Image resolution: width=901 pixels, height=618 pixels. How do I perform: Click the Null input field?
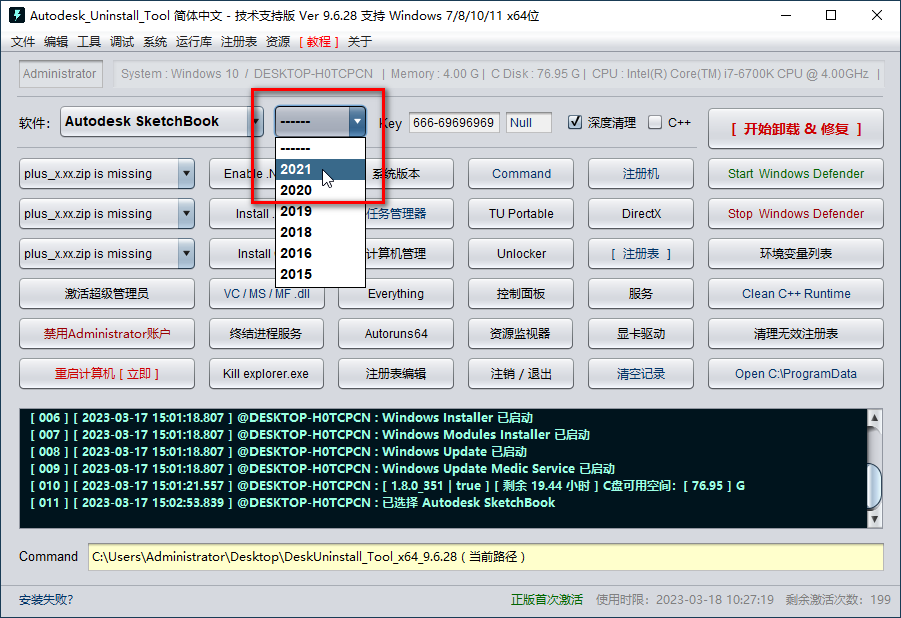click(x=529, y=122)
